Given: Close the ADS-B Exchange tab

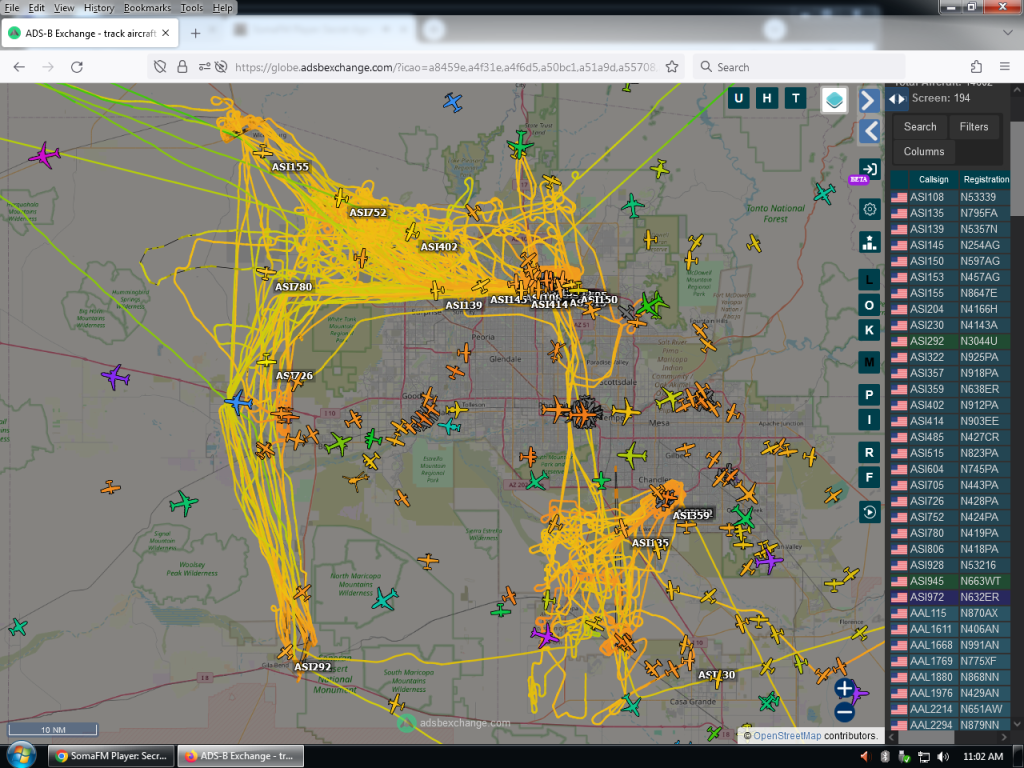Looking at the screenshot, I should pos(166,33).
